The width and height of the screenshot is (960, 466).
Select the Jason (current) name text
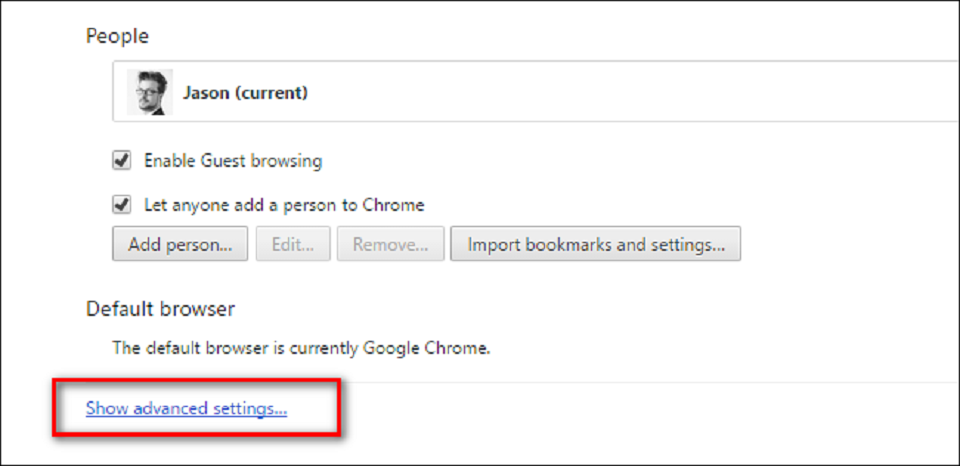point(245,93)
